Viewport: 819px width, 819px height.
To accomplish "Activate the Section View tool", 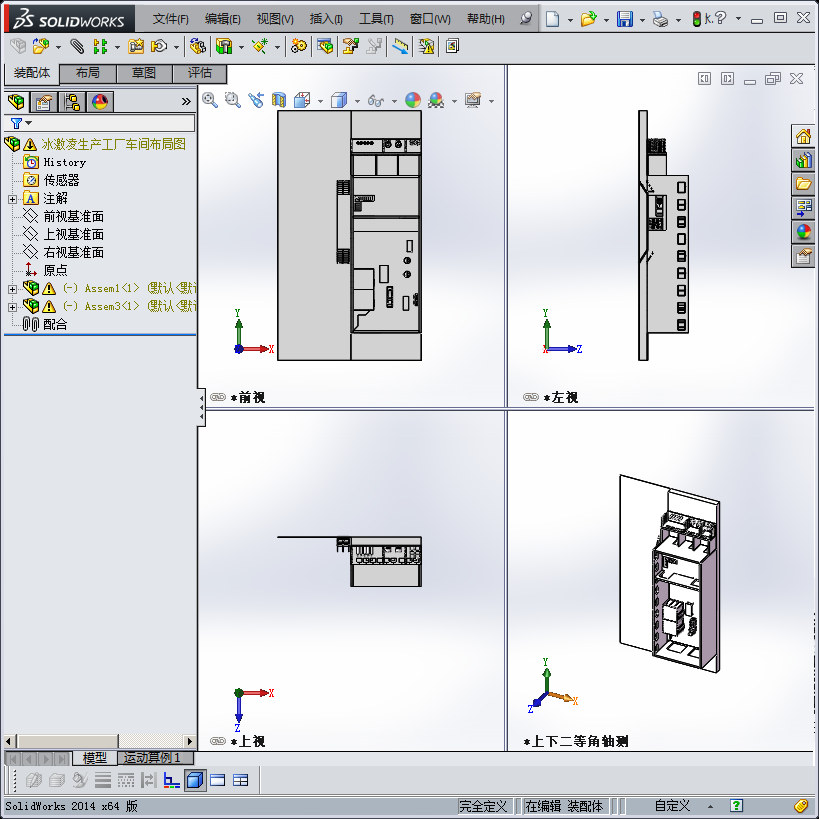I will pos(279,100).
